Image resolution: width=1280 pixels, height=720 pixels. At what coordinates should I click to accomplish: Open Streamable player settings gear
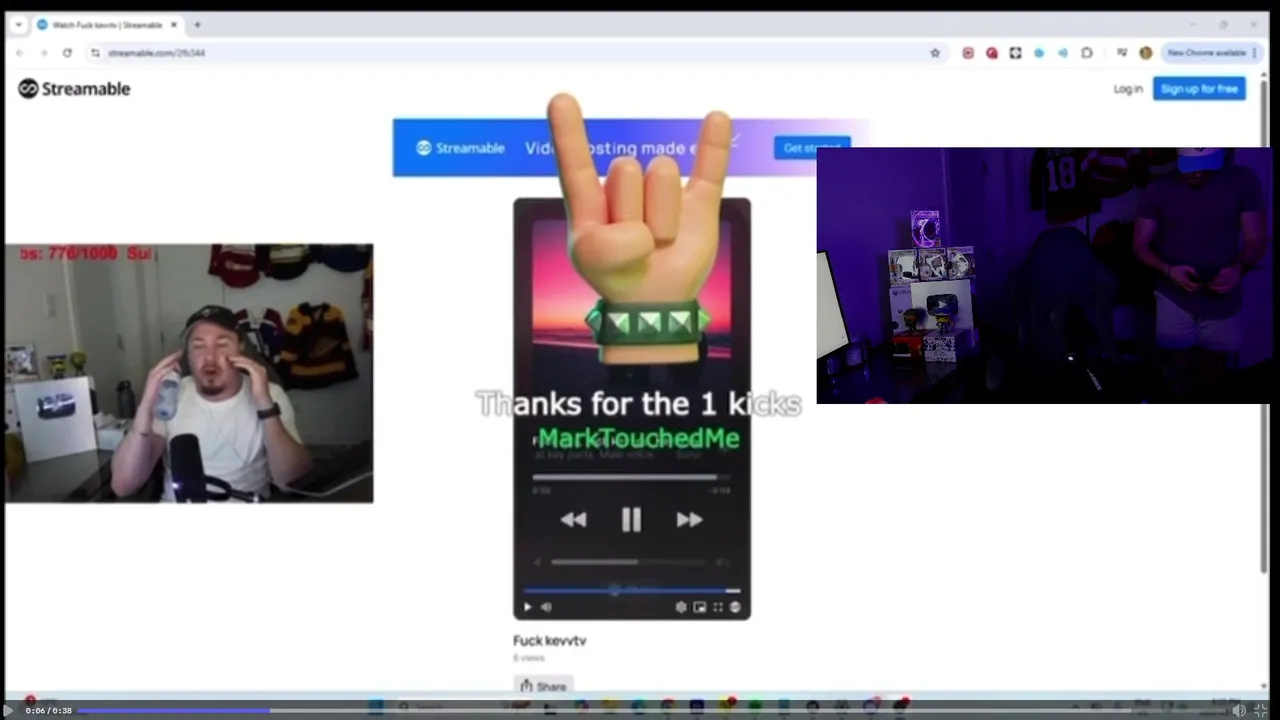tap(681, 607)
